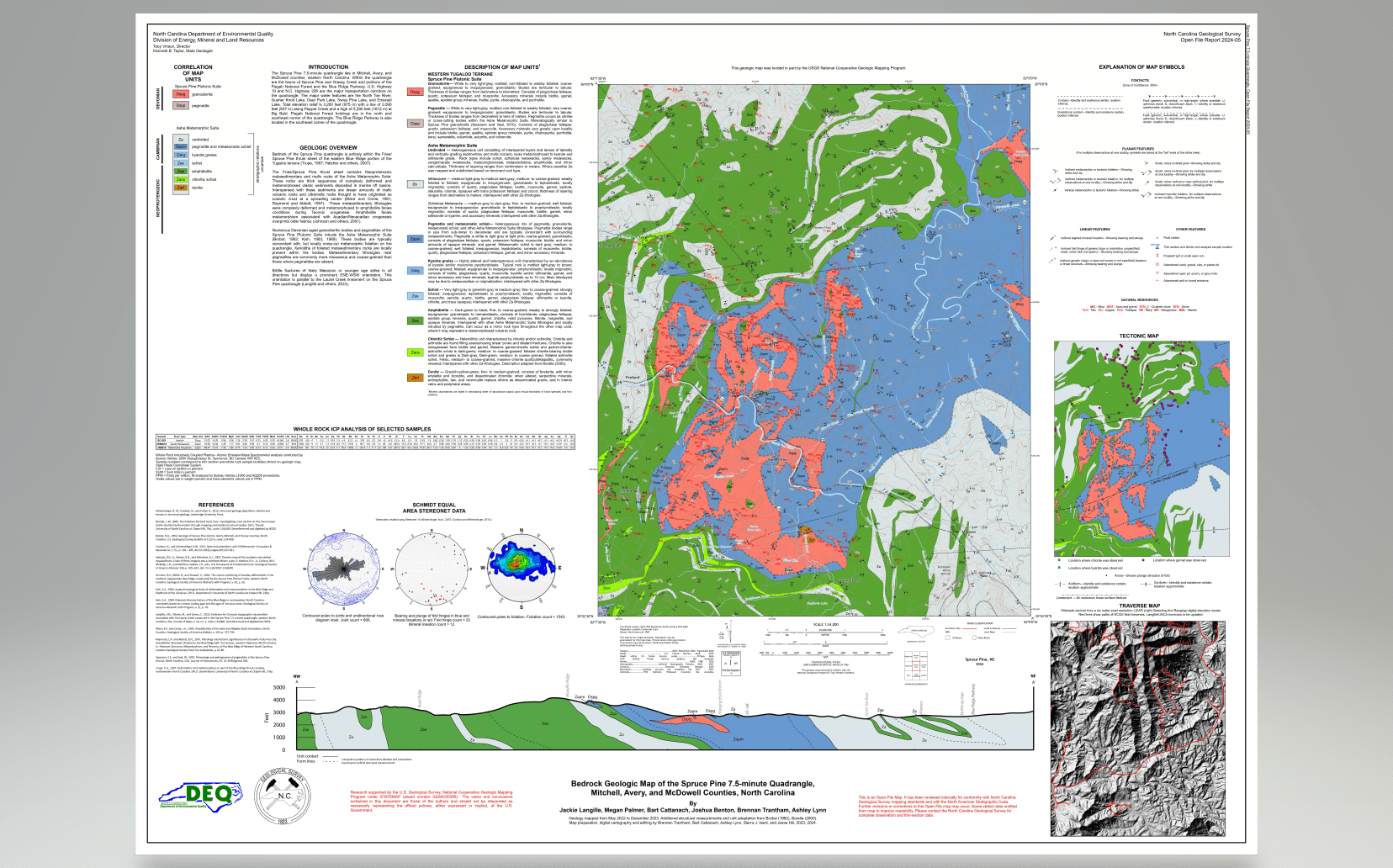Click the Explanation of Map Symbols heading
This screenshot has height=868, width=1393.
click(x=1141, y=67)
